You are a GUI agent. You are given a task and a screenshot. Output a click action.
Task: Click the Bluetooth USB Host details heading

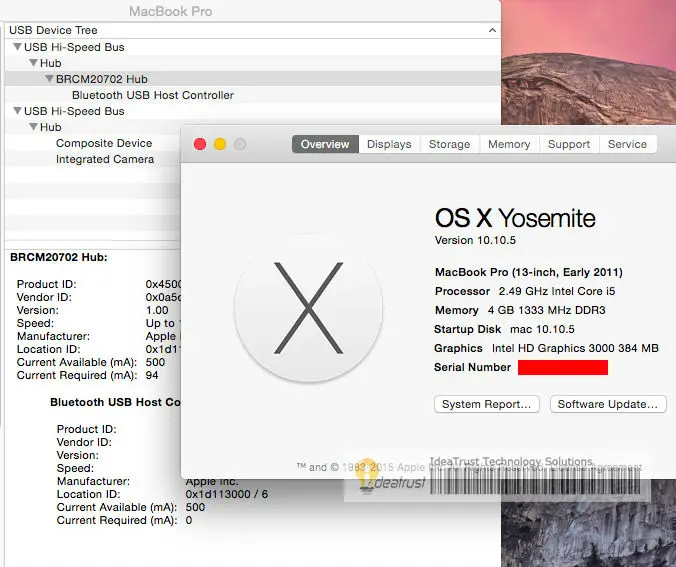pos(115,402)
